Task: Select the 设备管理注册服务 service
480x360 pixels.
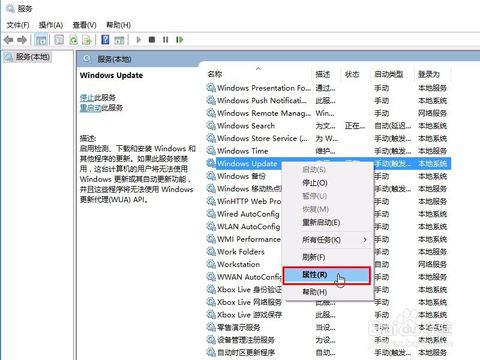Action: point(328,340)
